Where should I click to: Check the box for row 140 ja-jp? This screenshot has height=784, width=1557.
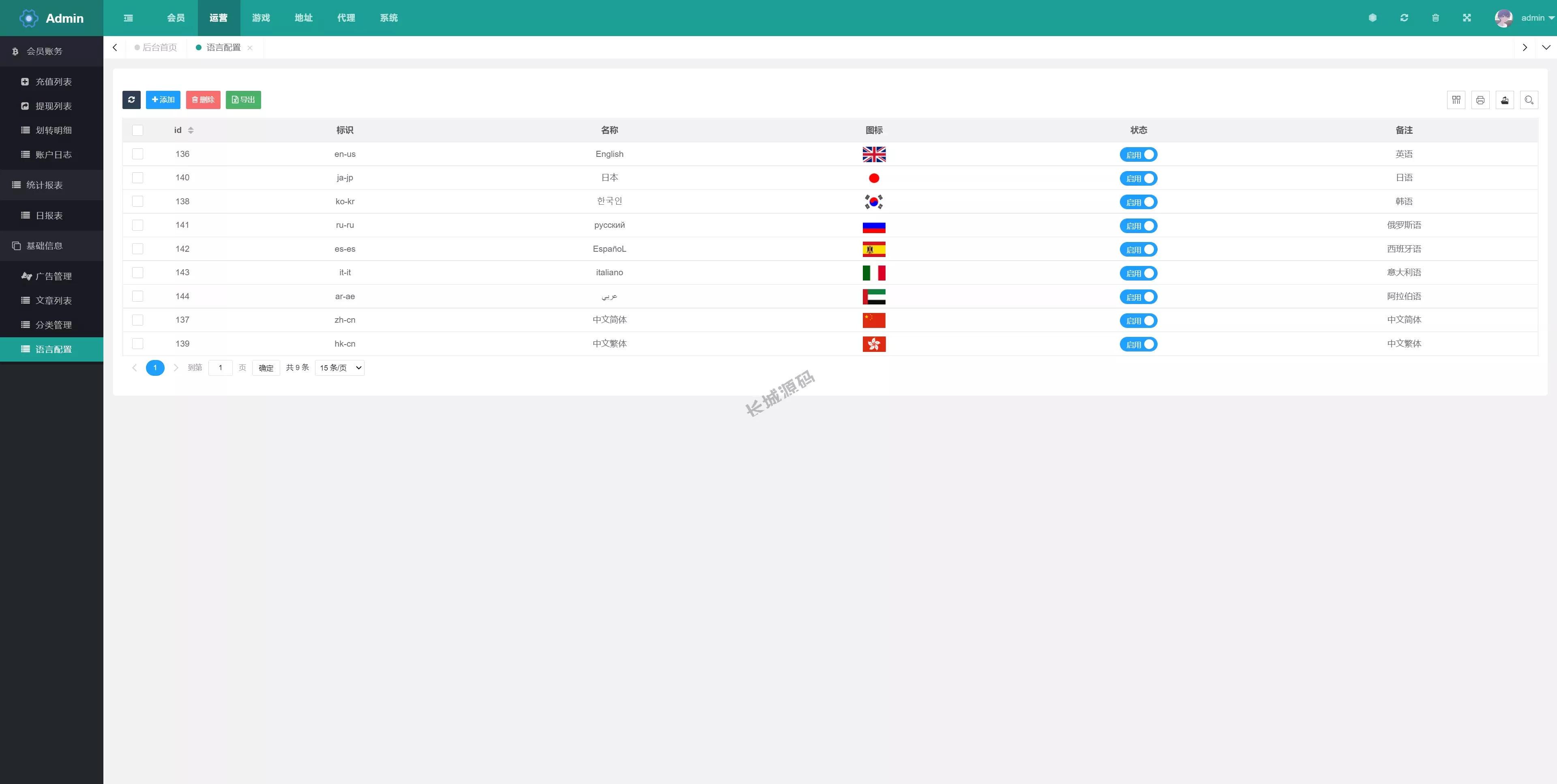[x=138, y=178]
